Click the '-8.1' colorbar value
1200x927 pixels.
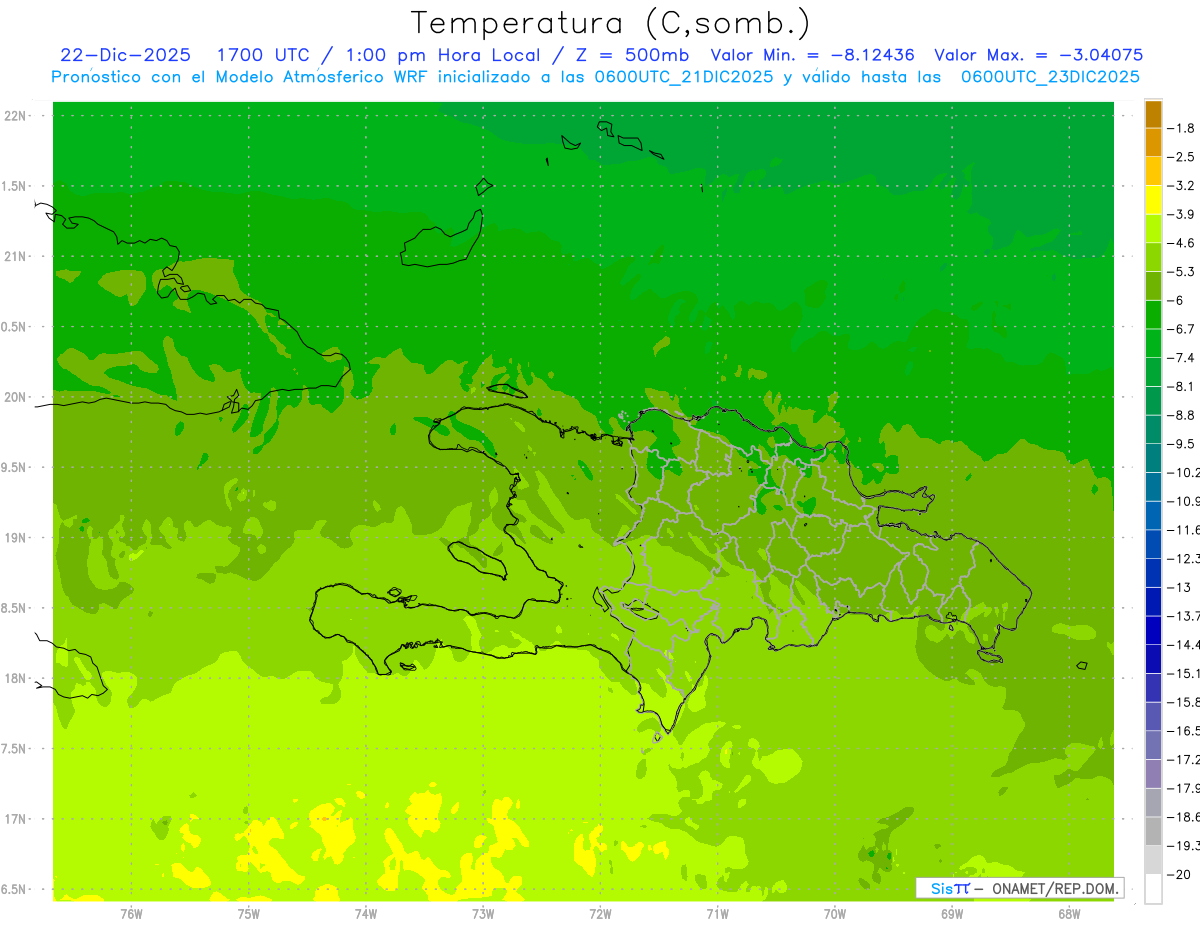point(1182,386)
